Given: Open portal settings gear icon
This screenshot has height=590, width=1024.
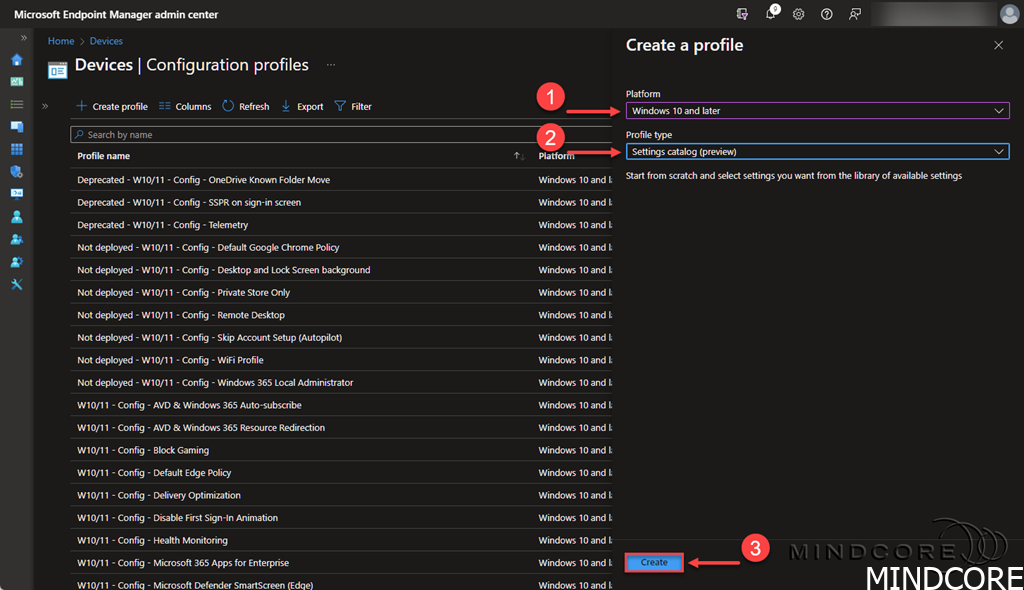Looking at the screenshot, I should [x=799, y=14].
